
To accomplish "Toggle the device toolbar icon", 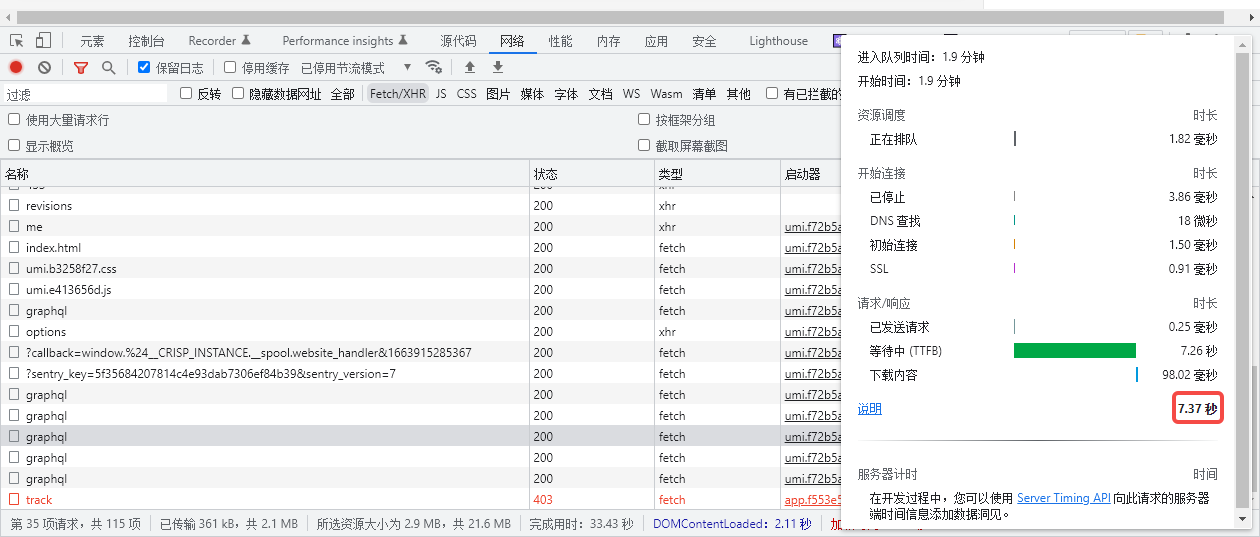I will pyautogui.click(x=43, y=41).
